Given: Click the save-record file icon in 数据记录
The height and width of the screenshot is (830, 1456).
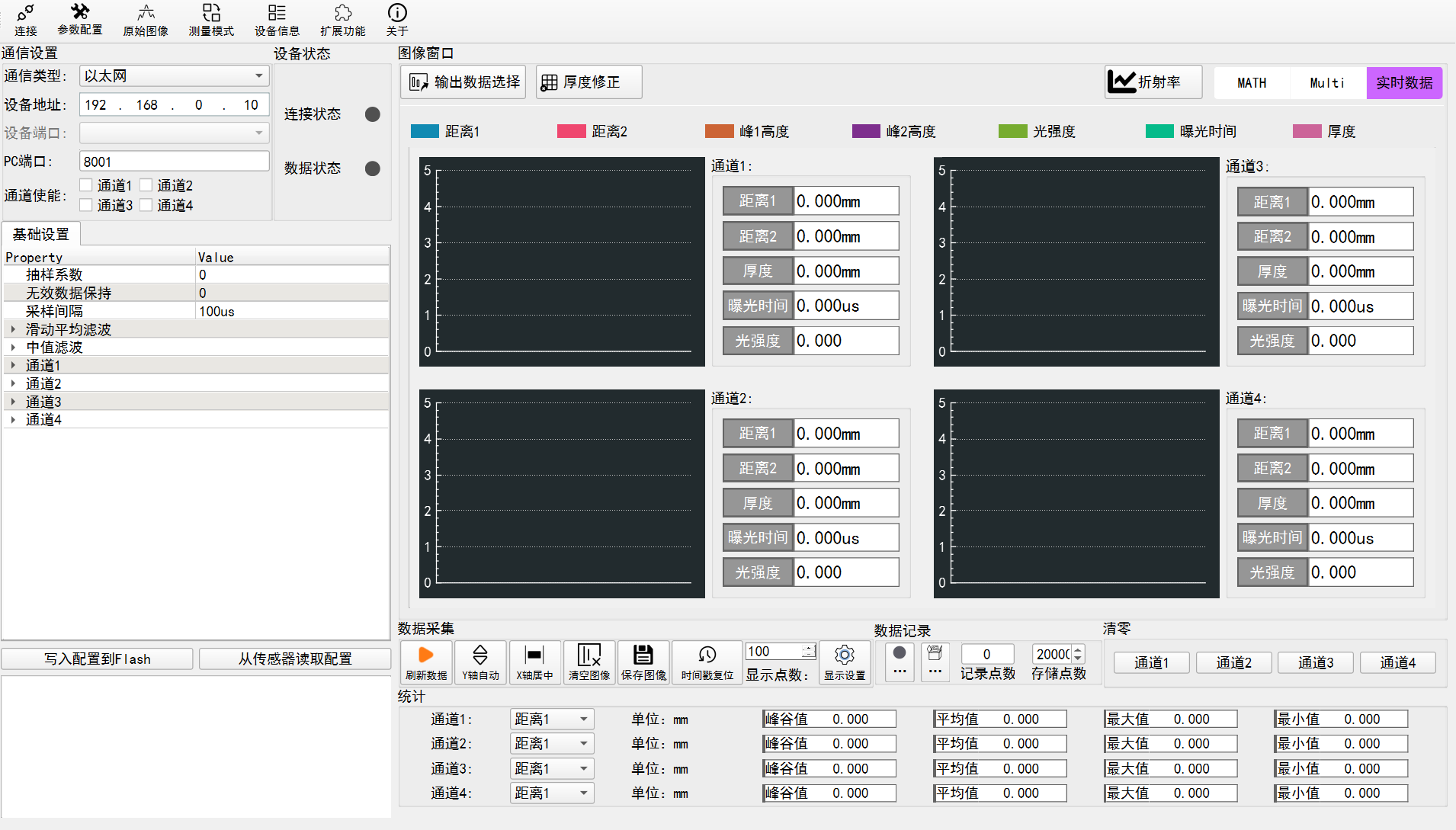Looking at the screenshot, I should 935,661.
